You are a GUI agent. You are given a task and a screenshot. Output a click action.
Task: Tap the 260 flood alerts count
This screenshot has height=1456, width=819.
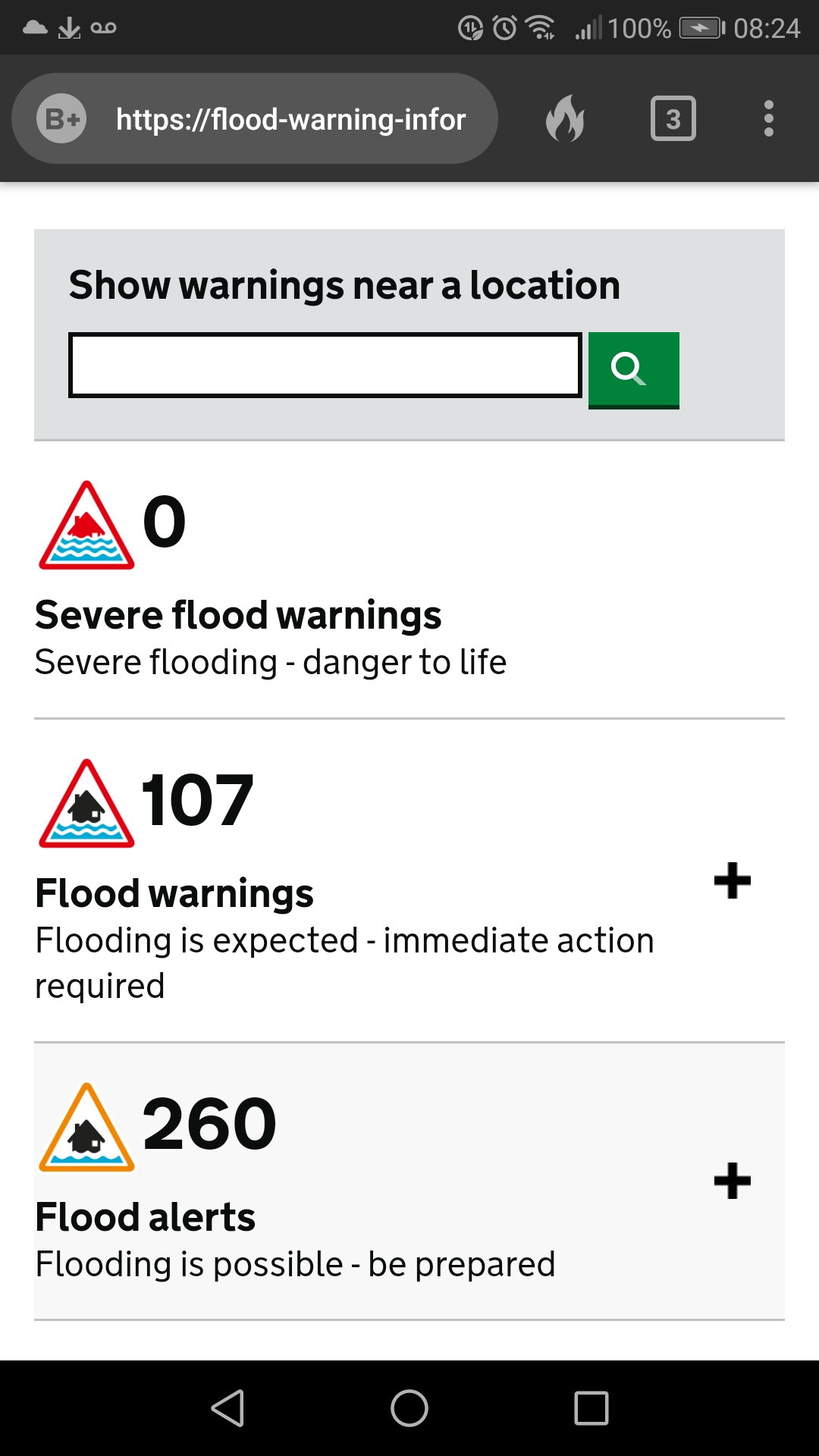point(209,1124)
